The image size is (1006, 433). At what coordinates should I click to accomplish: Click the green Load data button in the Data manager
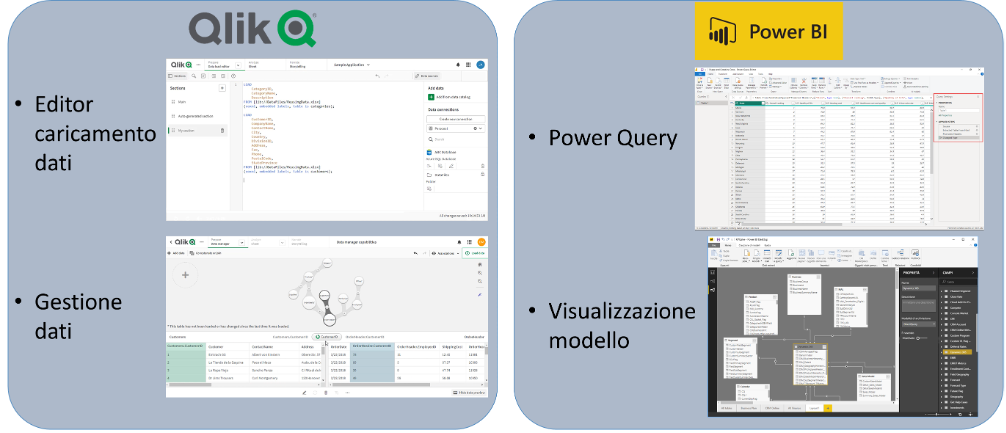[475, 253]
